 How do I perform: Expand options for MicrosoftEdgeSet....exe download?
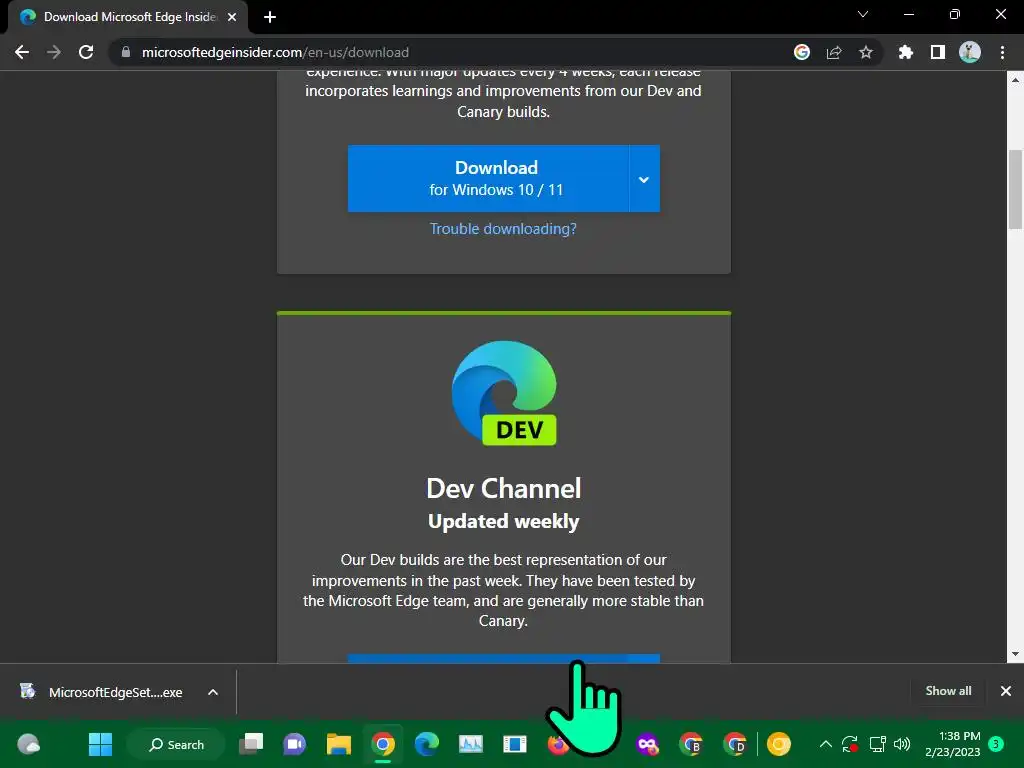[x=213, y=692]
